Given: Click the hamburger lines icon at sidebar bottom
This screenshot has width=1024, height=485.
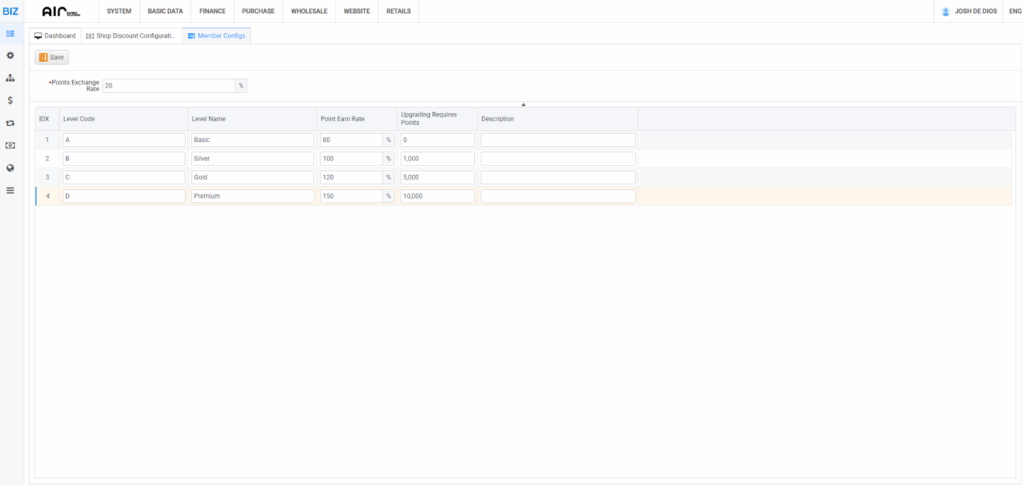Looking at the screenshot, I should click(10, 190).
